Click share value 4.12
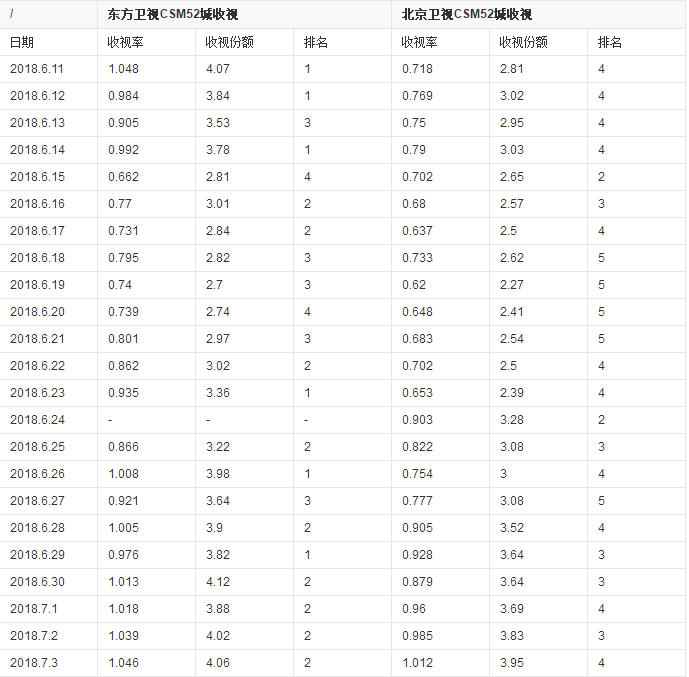This screenshot has height=677, width=689. [218, 582]
